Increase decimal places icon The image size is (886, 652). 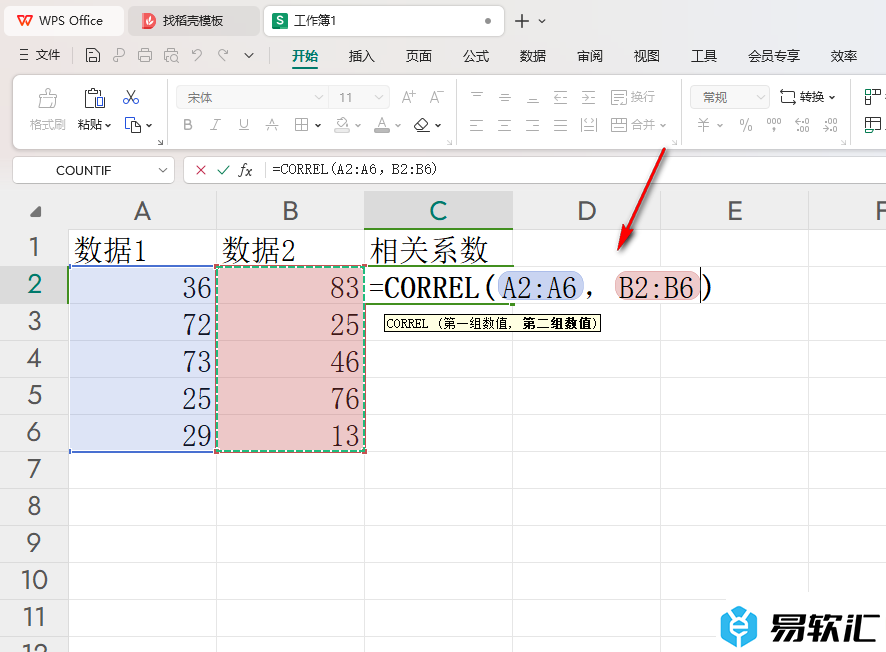pos(802,125)
